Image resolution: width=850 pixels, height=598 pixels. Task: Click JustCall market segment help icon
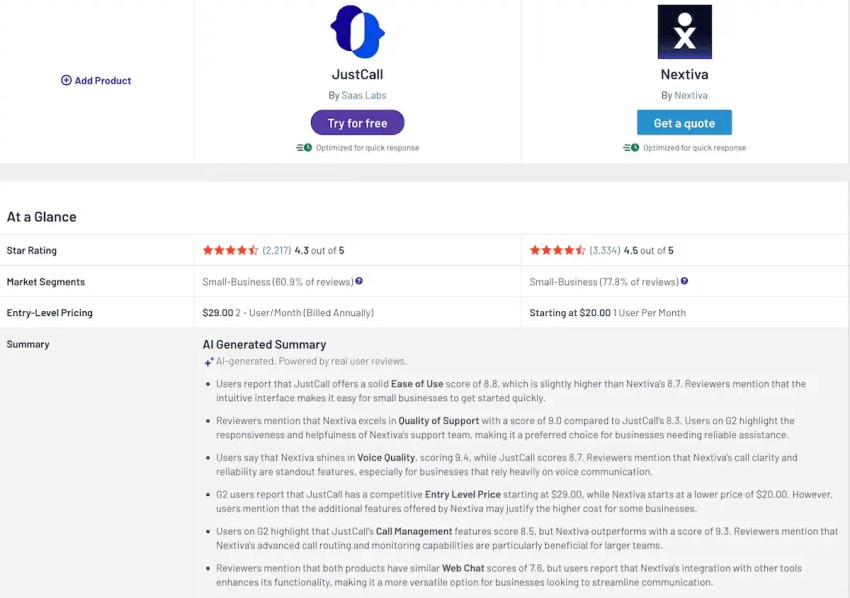pos(359,281)
